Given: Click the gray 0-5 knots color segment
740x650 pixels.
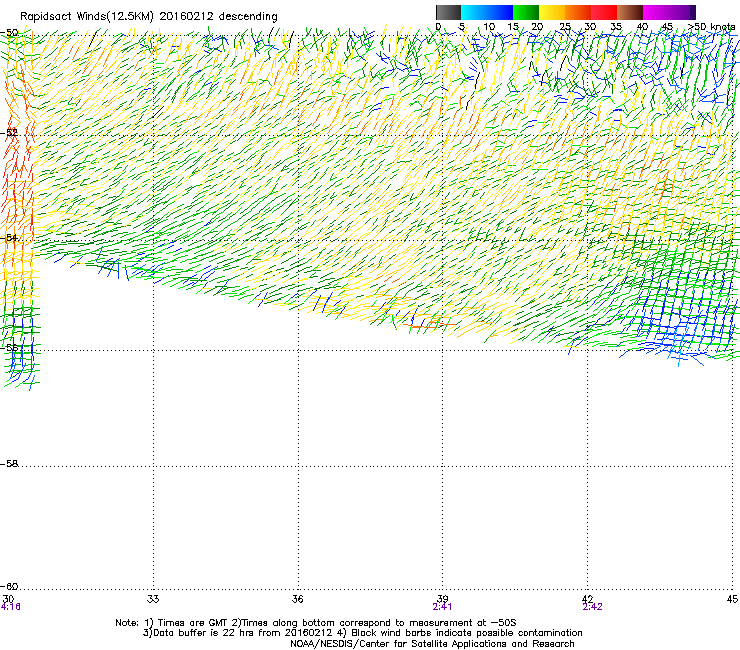Looking at the screenshot, I should coord(448,12).
